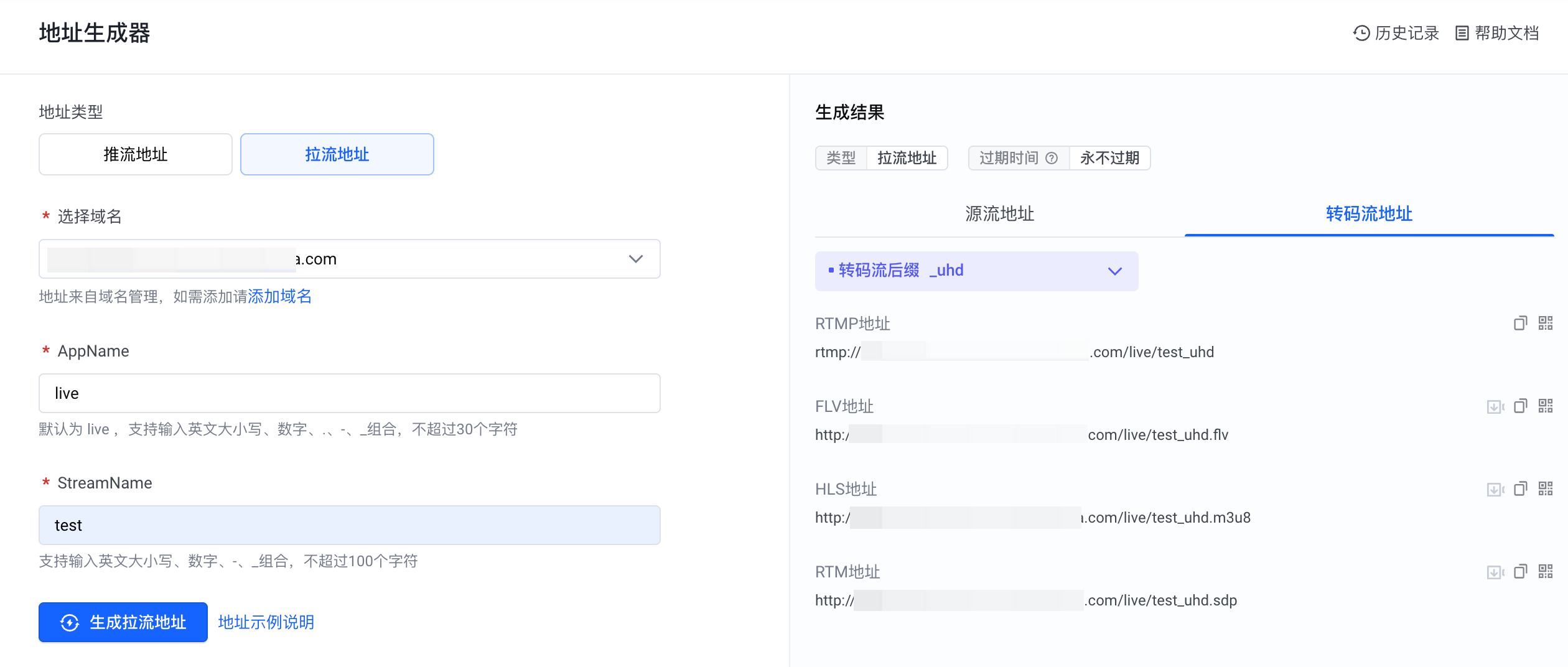Show QR code for FLV address
The image size is (1568, 667).
tap(1546, 406)
